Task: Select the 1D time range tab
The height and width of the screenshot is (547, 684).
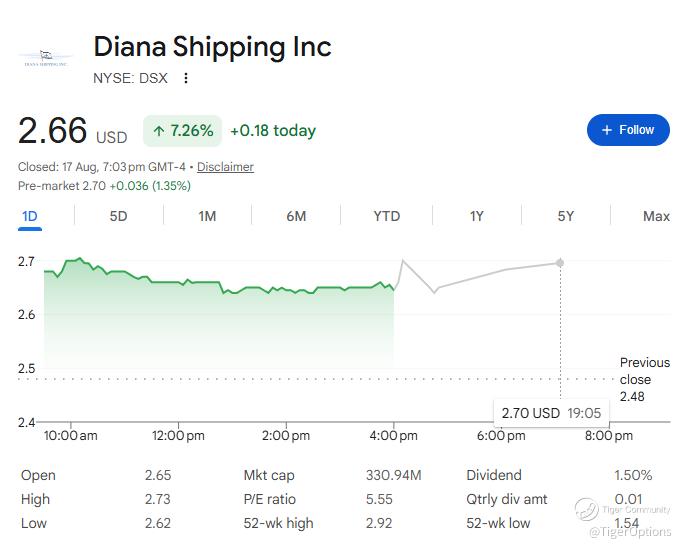Action: click(30, 216)
